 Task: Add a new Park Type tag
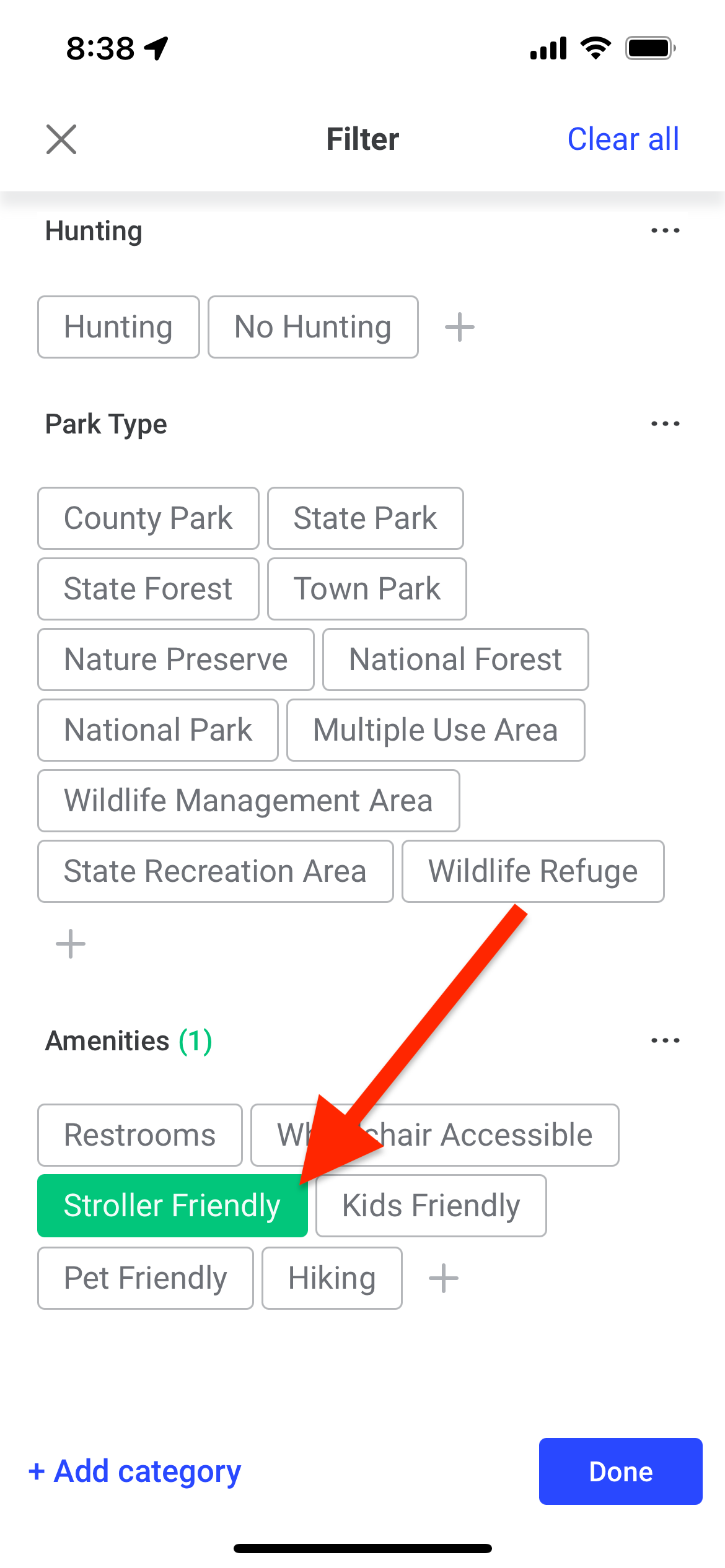pyautogui.click(x=71, y=944)
